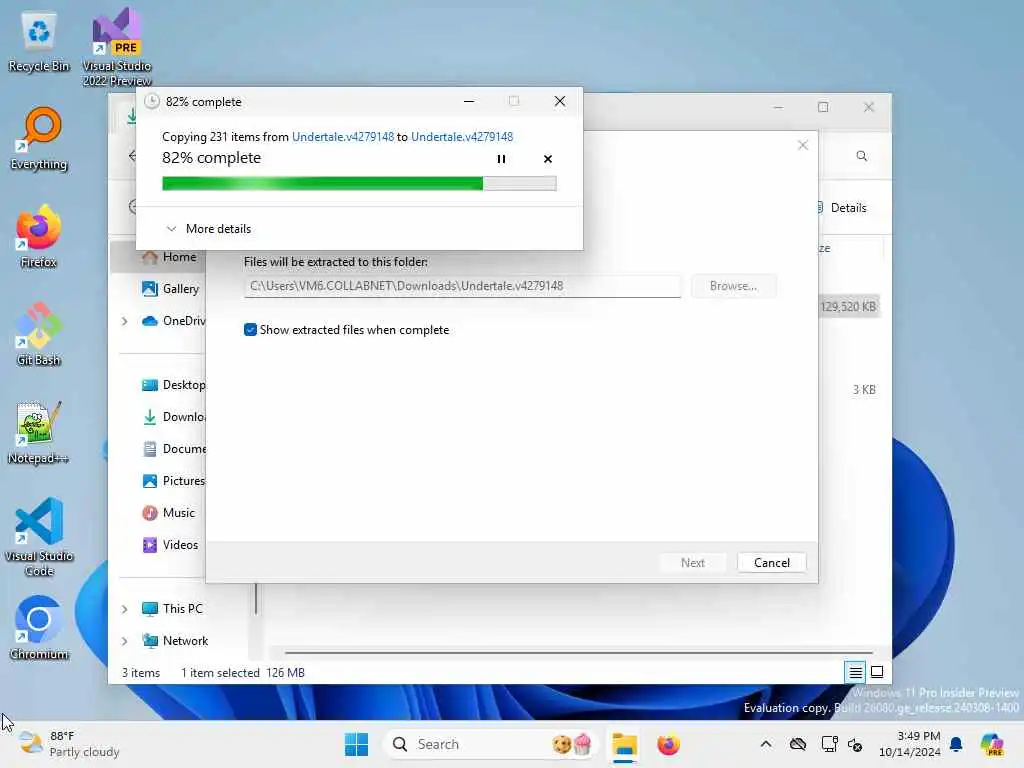Open Desktop in navigation pane
This screenshot has width=1024, height=768.
174,385
